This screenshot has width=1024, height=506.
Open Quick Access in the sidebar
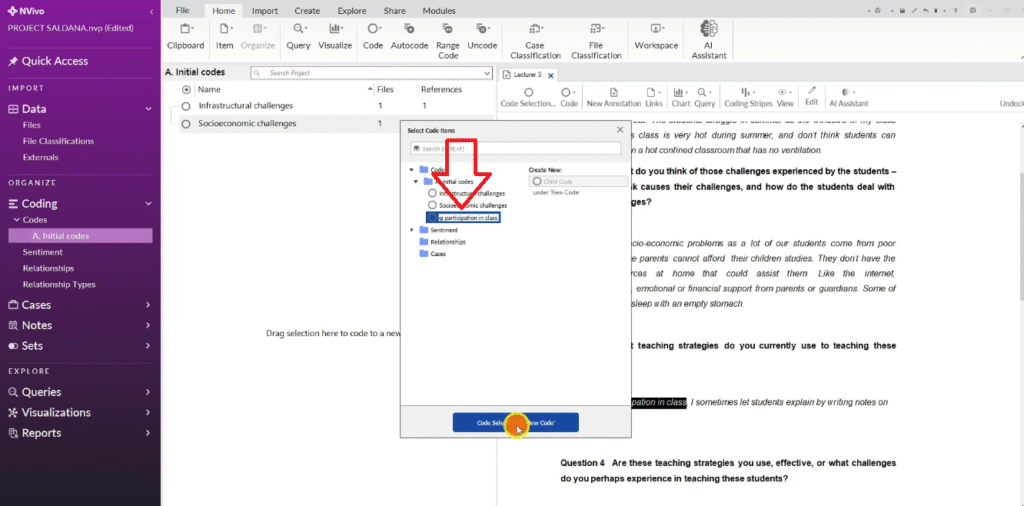54,61
